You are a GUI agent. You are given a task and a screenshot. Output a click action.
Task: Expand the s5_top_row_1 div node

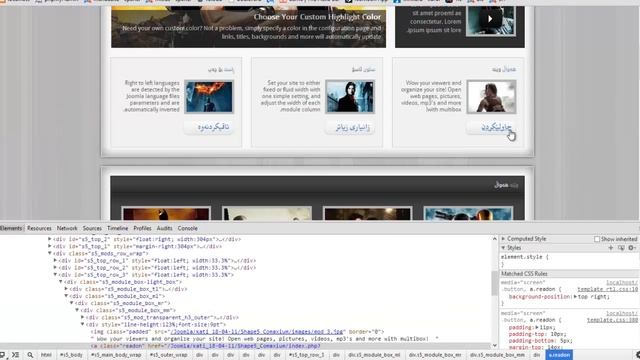(55, 260)
